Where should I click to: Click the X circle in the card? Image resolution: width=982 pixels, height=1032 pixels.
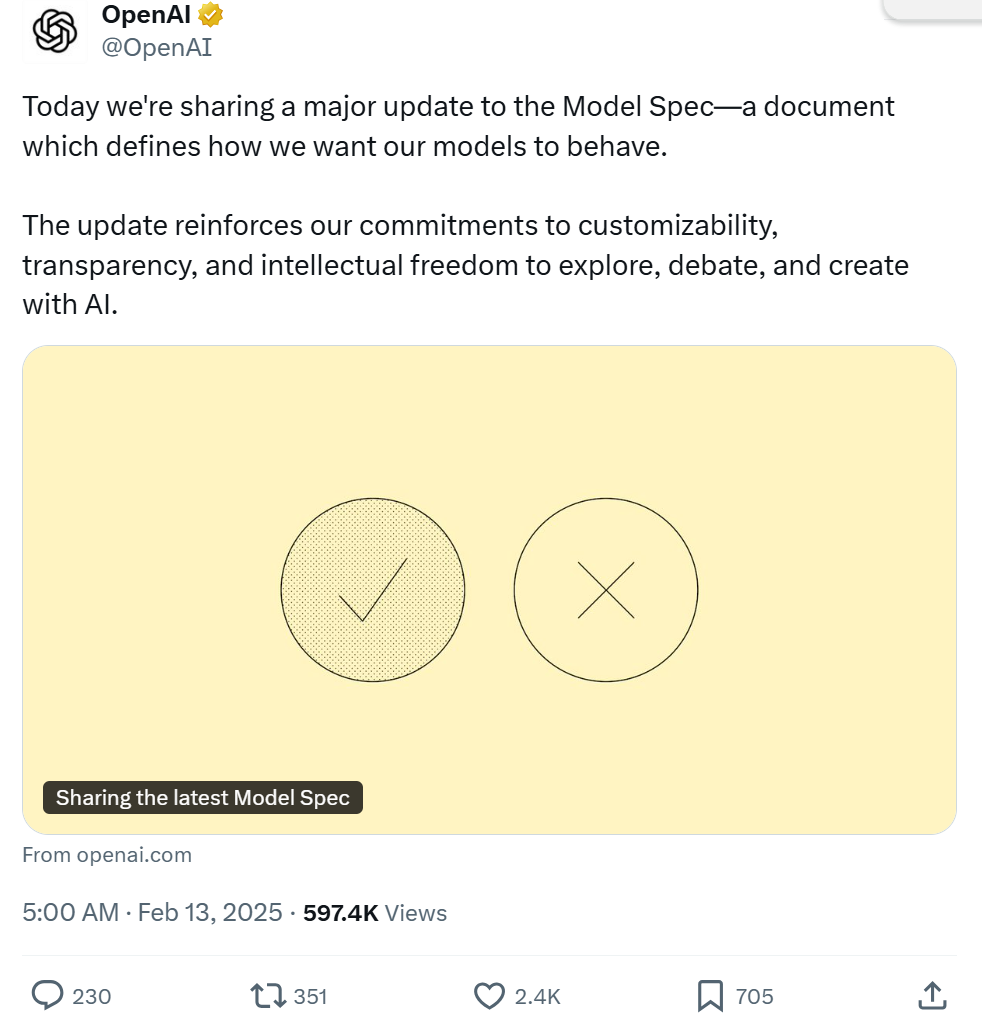[x=606, y=590]
